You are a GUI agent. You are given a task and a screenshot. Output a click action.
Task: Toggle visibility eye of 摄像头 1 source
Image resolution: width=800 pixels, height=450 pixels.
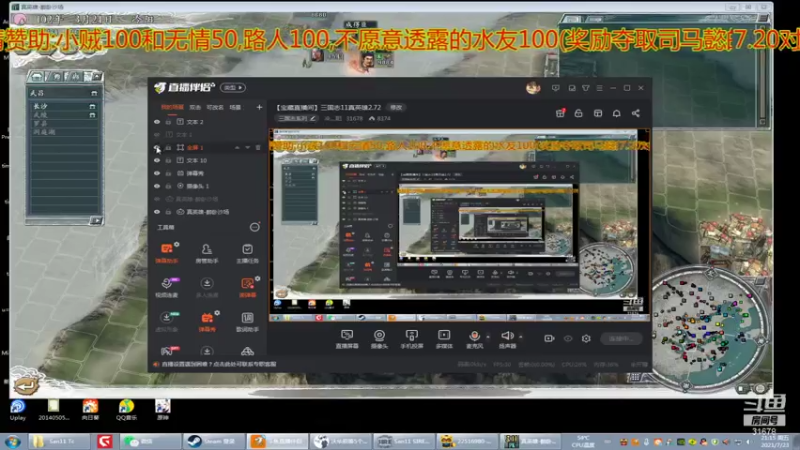pyautogui.click(x=157, y=186)
